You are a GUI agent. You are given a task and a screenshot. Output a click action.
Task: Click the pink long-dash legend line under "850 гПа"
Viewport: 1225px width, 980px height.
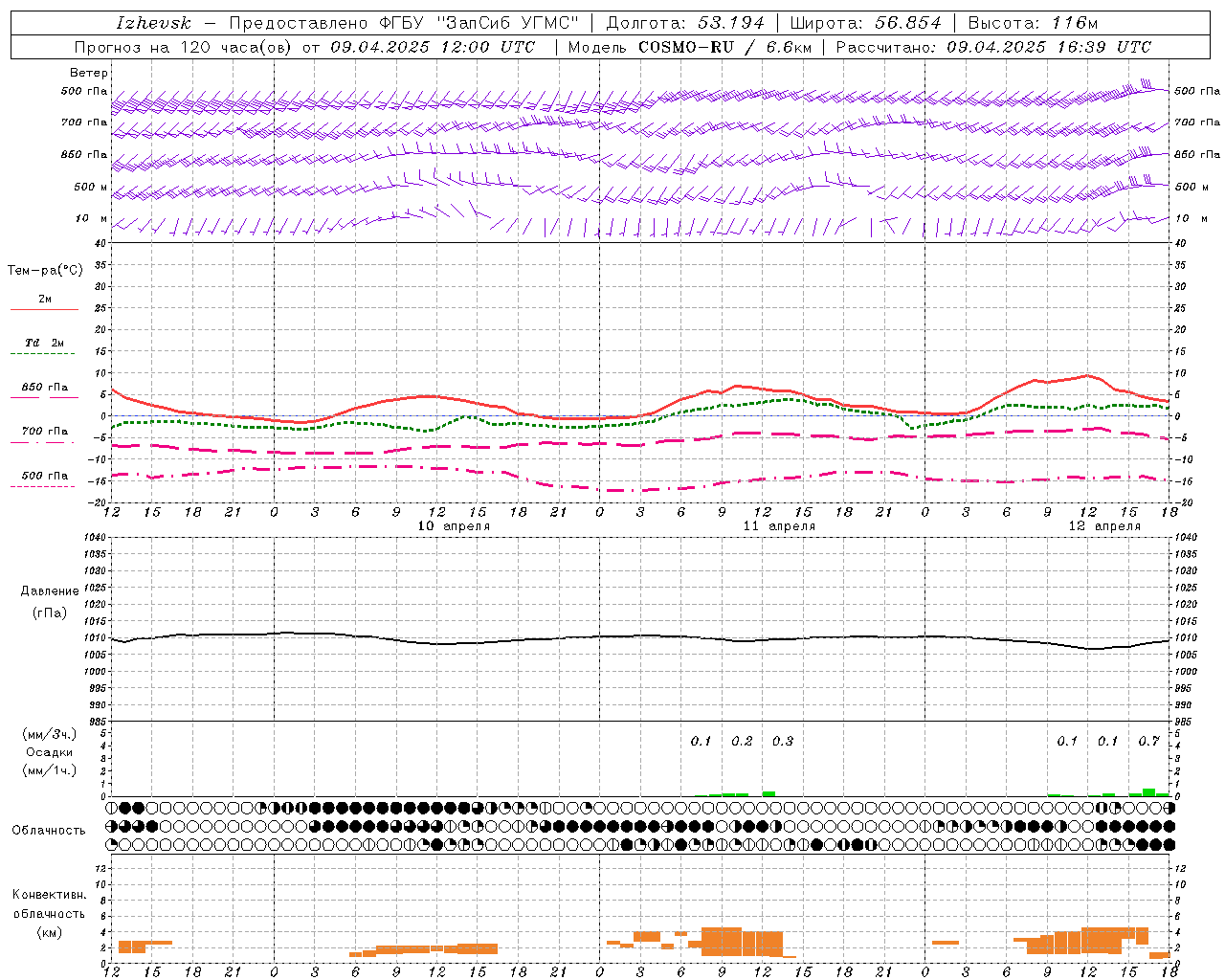[44, 398]
